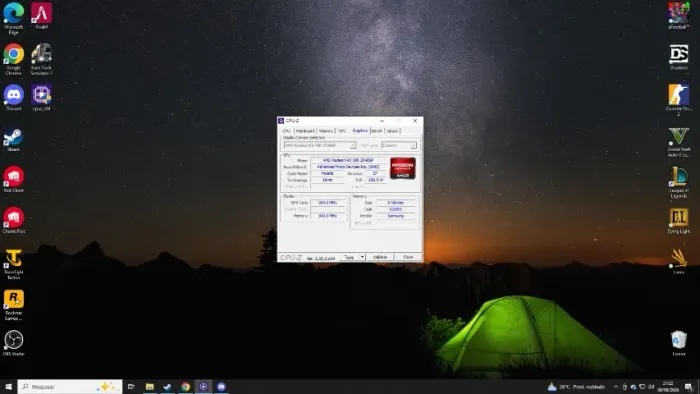
Task: Show hidden system tray icons
Action: [x=616, y=387]
